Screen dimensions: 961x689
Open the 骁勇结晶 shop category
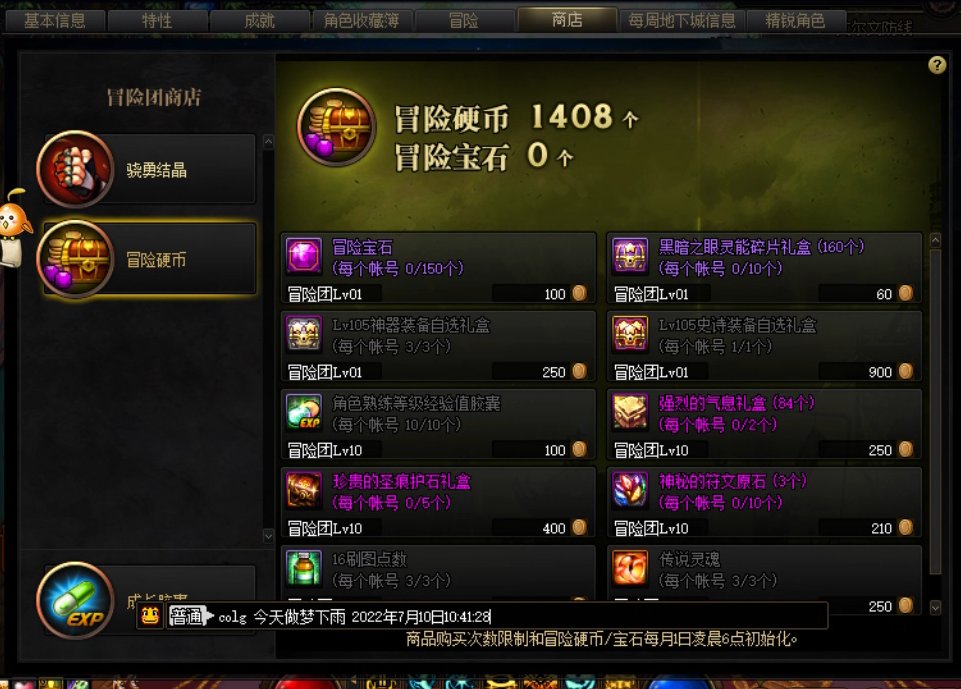tap(147, 169)
